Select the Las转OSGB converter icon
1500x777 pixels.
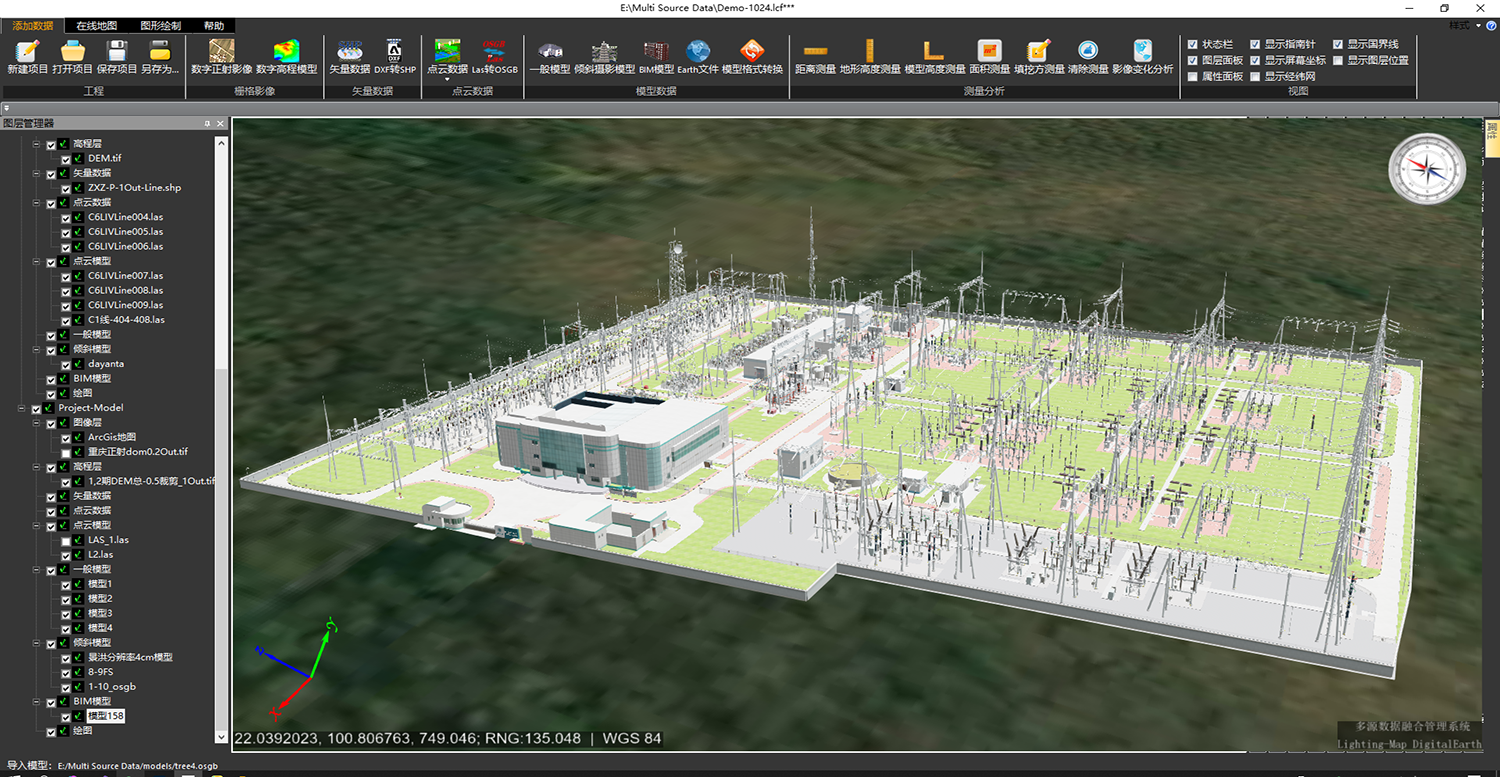point(494,51)
